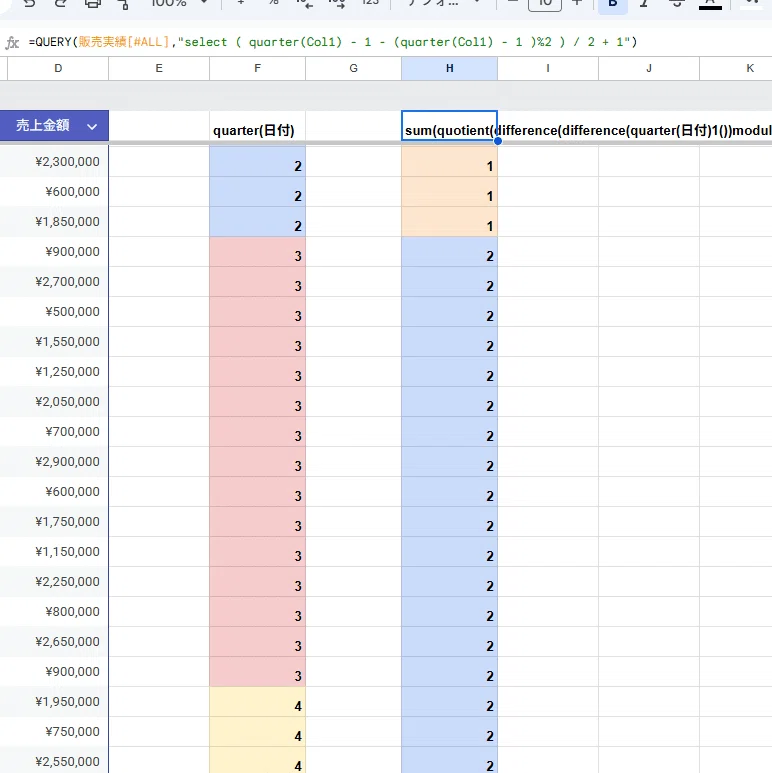The image size is (772, 773).
Task: Select the ¥750,000 cell
Action: pos(54,732)
